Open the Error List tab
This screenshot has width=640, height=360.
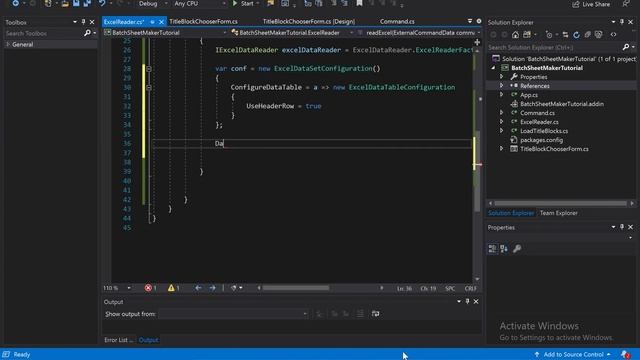click(x=118, y=340)
